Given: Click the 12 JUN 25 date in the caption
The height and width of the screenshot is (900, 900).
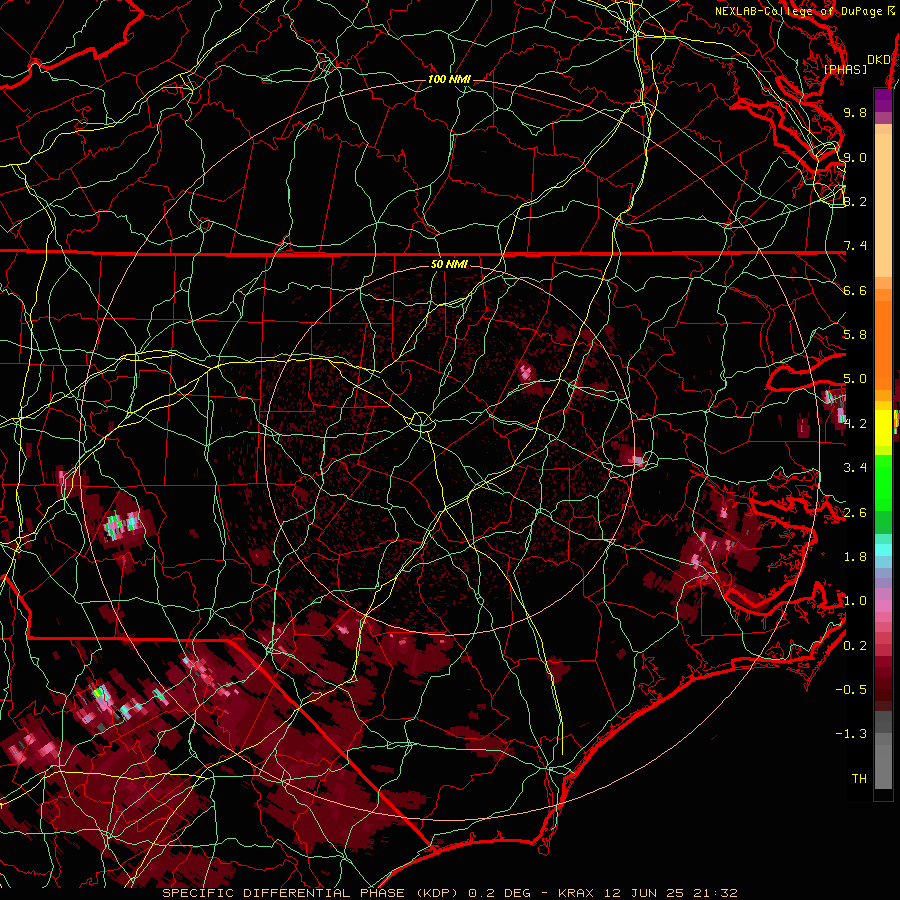Looking at the screenshot, I should (645, 893).
